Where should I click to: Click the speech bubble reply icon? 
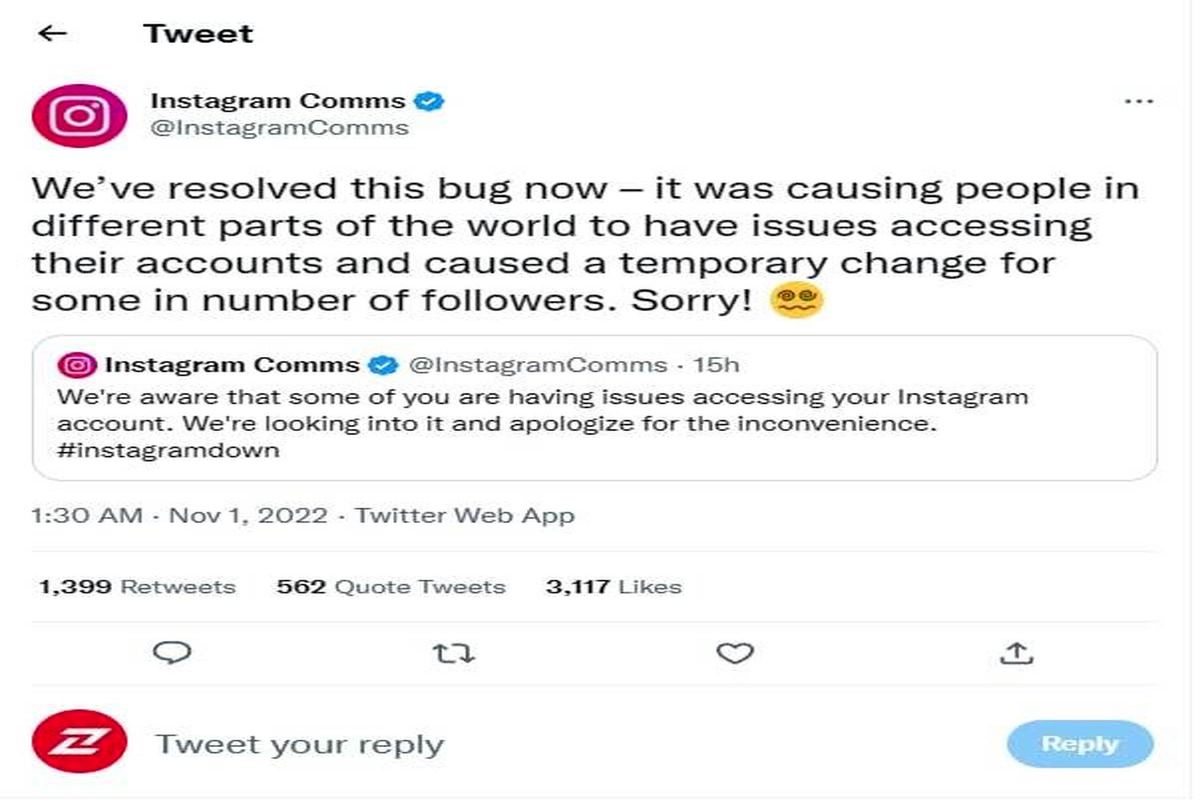[x=173, y=653]
